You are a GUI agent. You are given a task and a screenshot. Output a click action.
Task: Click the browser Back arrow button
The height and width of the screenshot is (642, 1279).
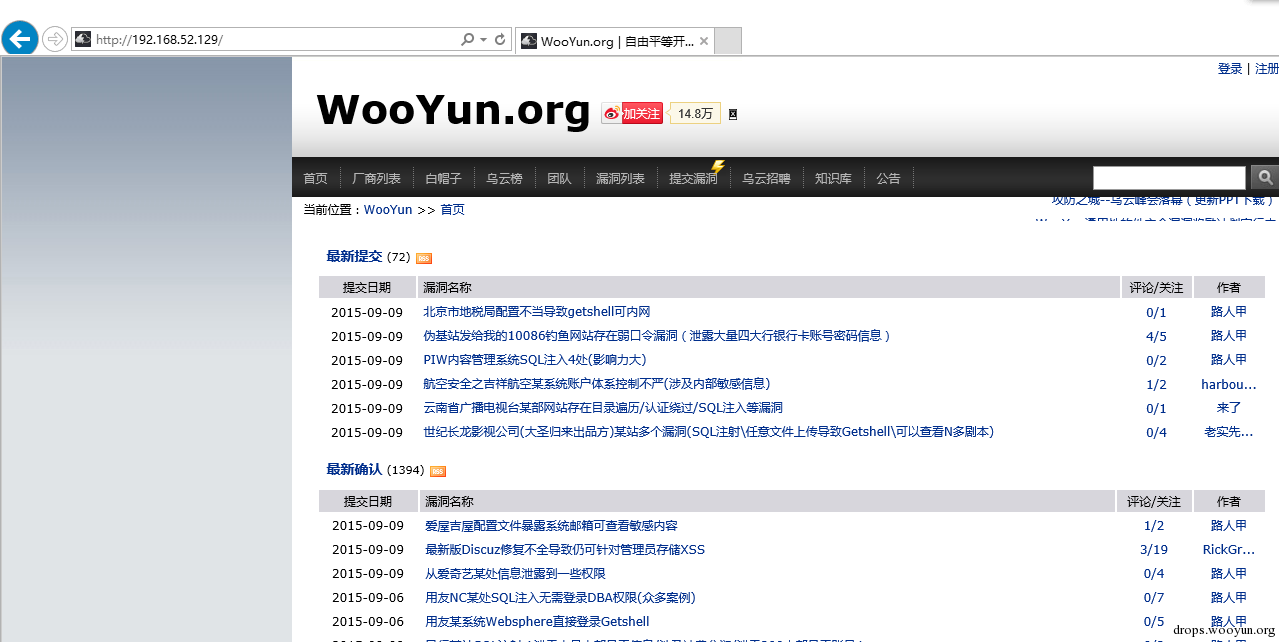click(20, 39)
